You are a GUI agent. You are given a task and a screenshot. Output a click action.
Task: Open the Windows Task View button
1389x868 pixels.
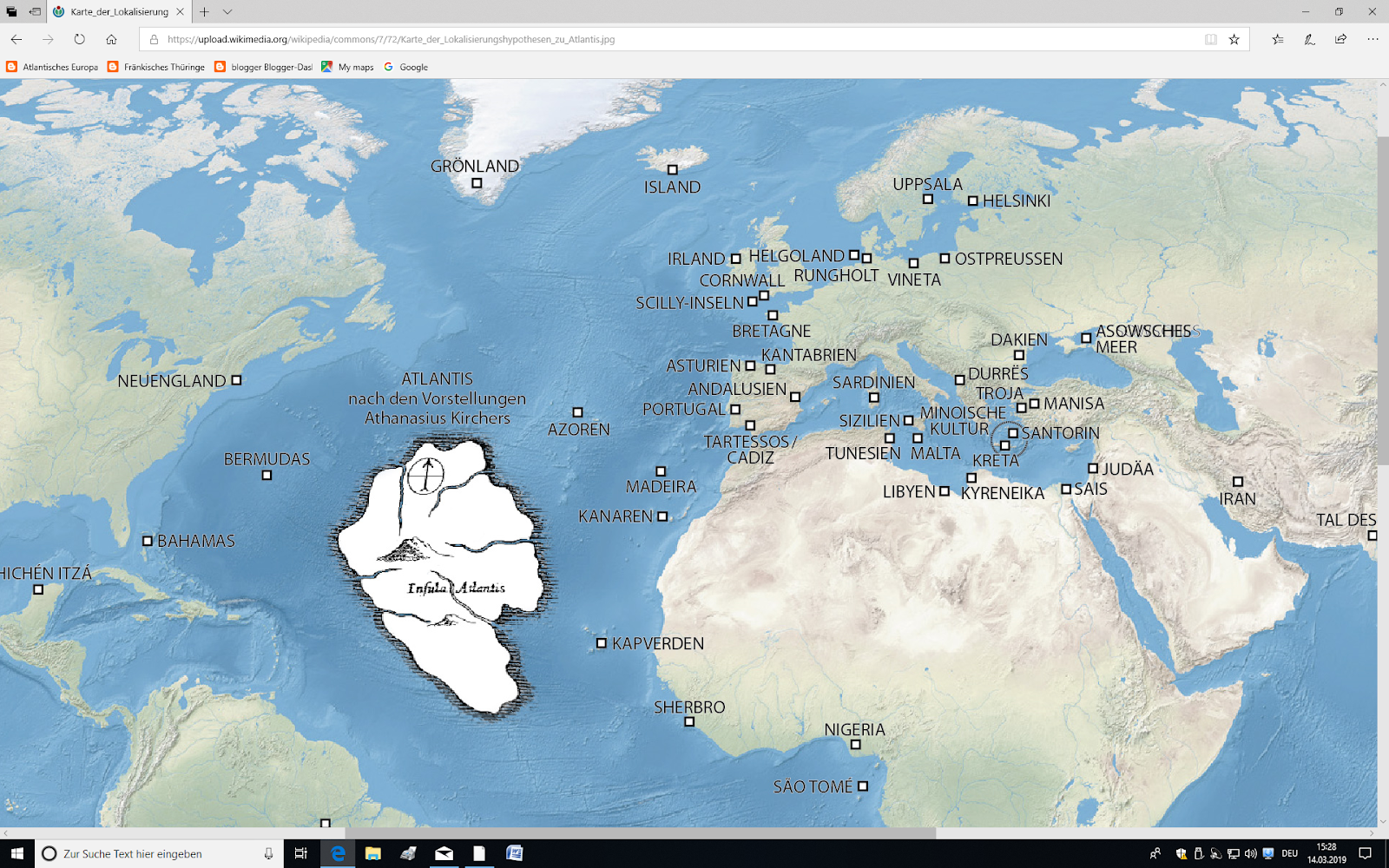coord(301,853)
